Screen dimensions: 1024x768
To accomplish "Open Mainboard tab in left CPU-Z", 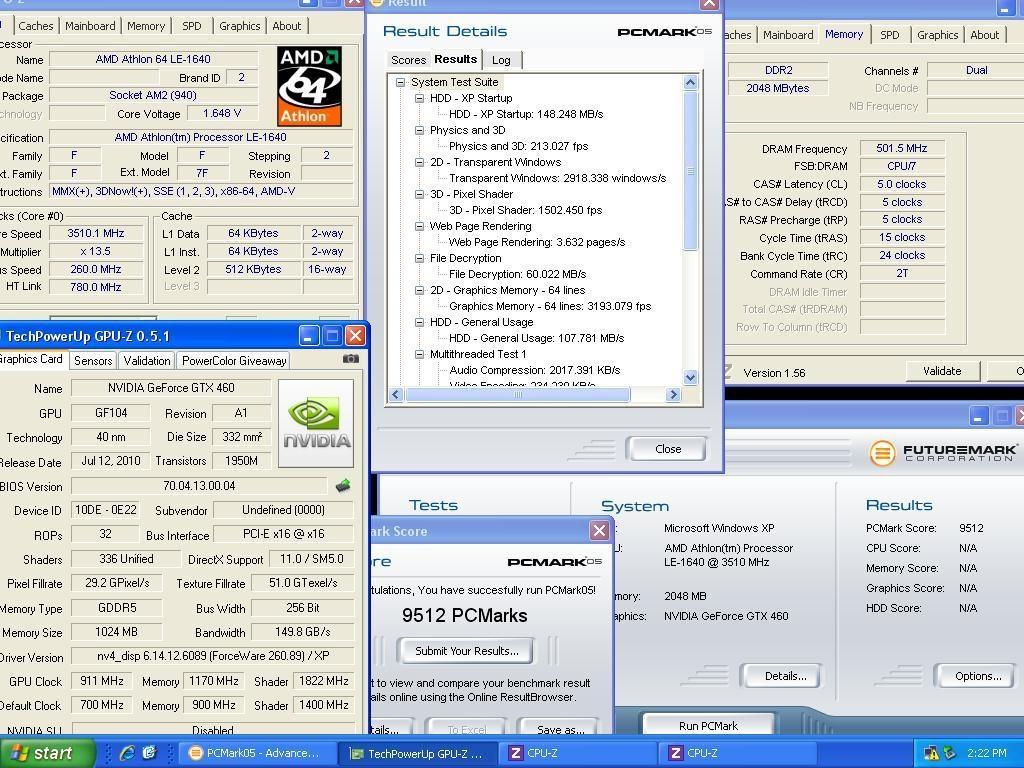I will [x=90, y=26].
